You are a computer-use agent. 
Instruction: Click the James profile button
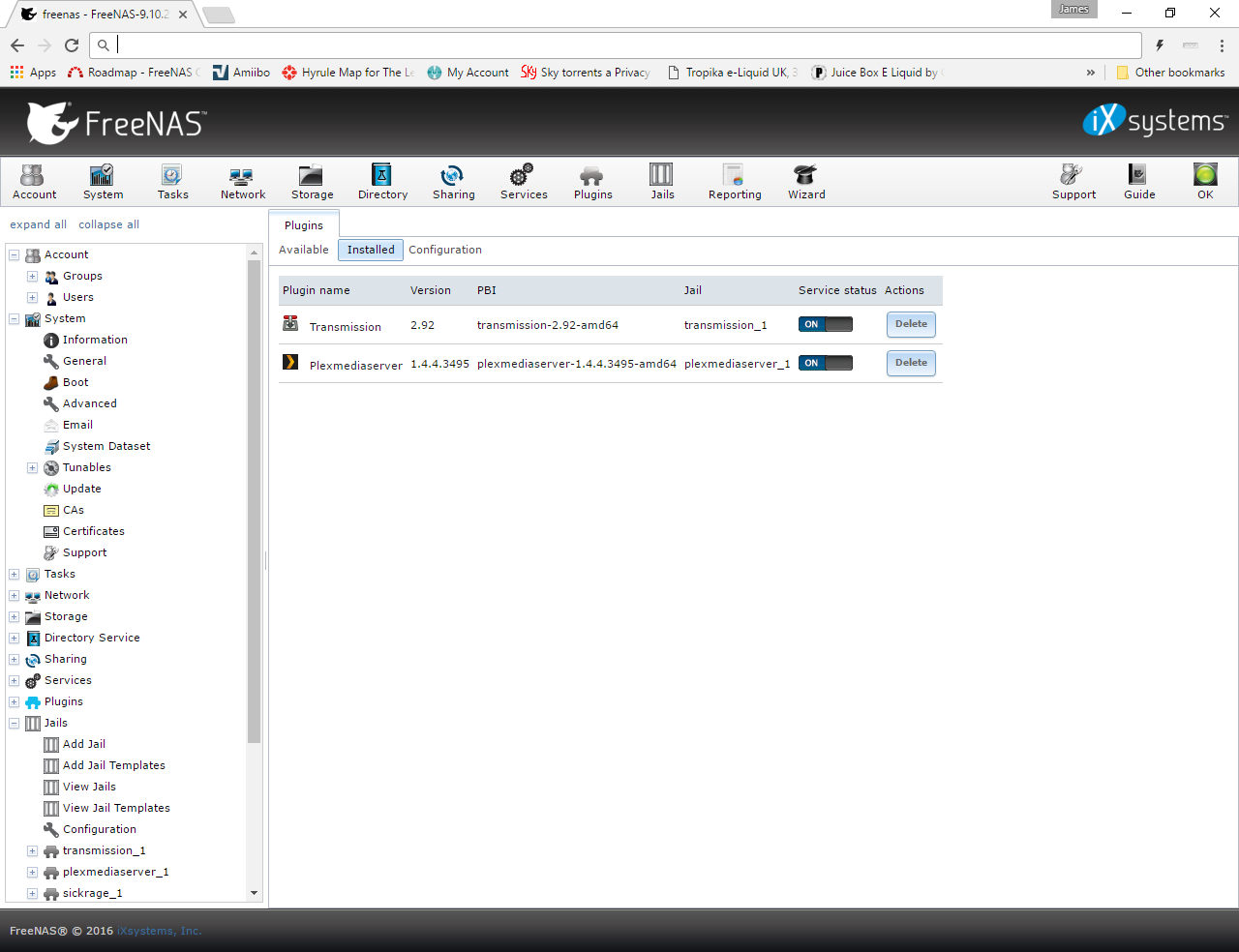click(x=1073, y=10)
